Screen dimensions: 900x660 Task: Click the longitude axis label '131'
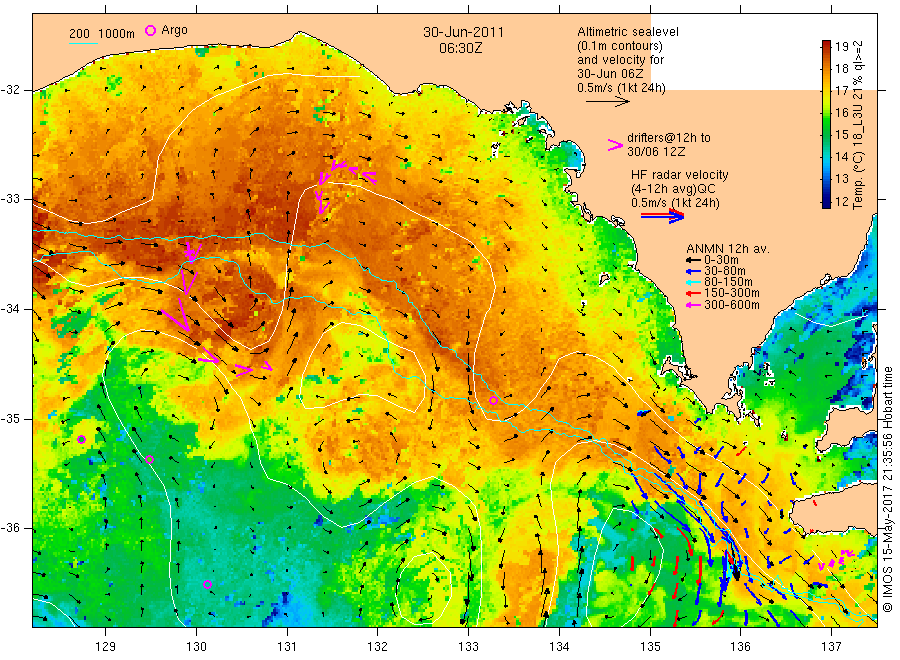(x=287, y=647)
